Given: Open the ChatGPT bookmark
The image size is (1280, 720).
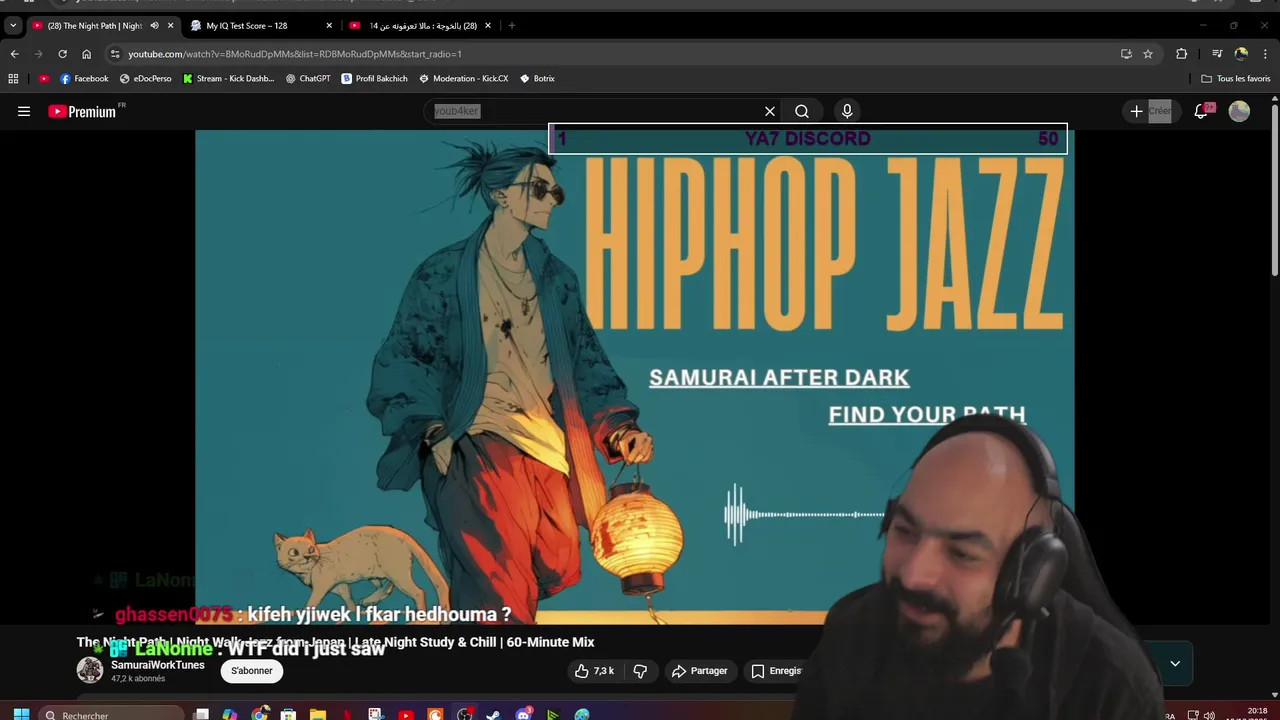Looking at the screenshot, I should pos(308,79).
